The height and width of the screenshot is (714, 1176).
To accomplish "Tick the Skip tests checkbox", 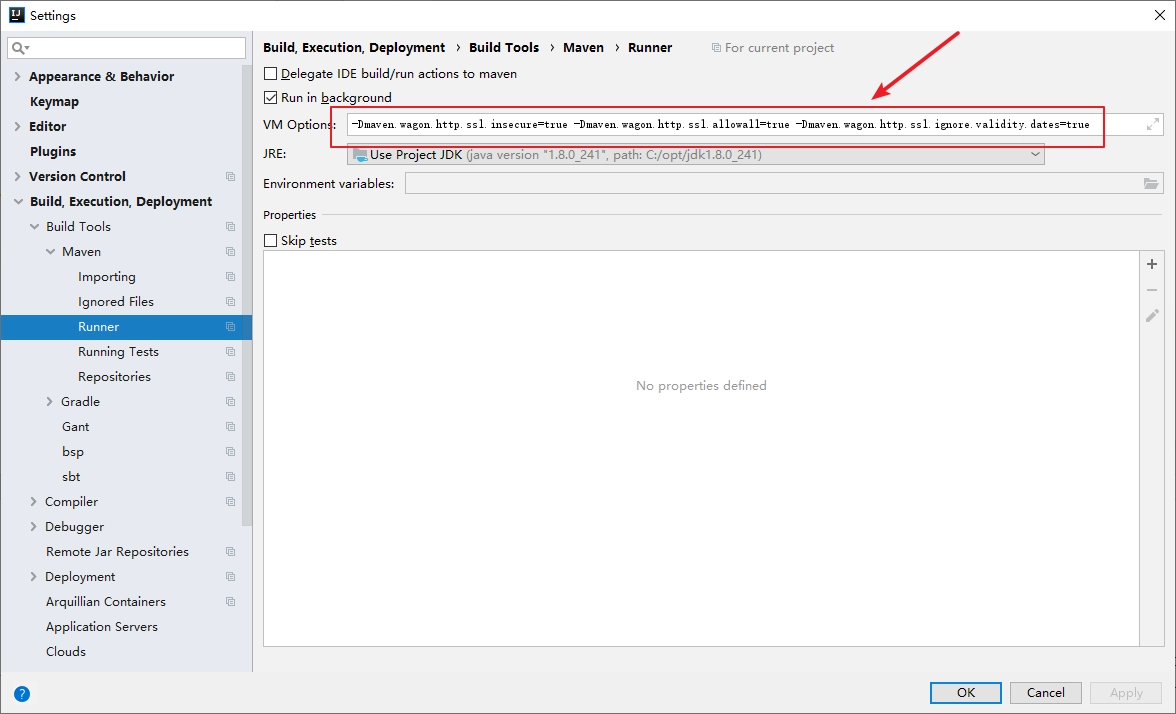I will [271, 241].
